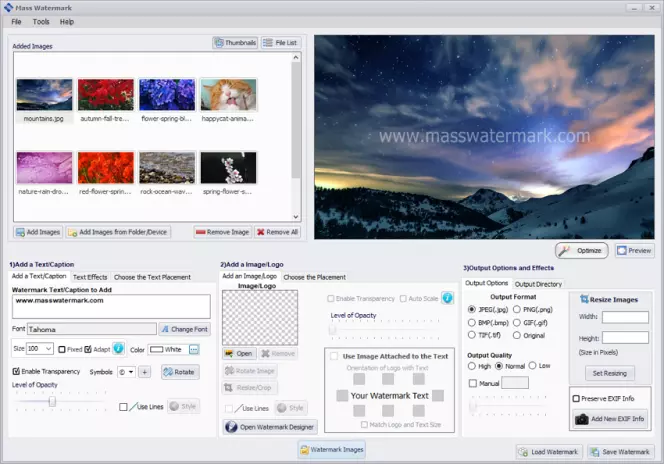Open the Watermark Designer
This screenshot has height=464, width=664.
click(x=270, y=427)
